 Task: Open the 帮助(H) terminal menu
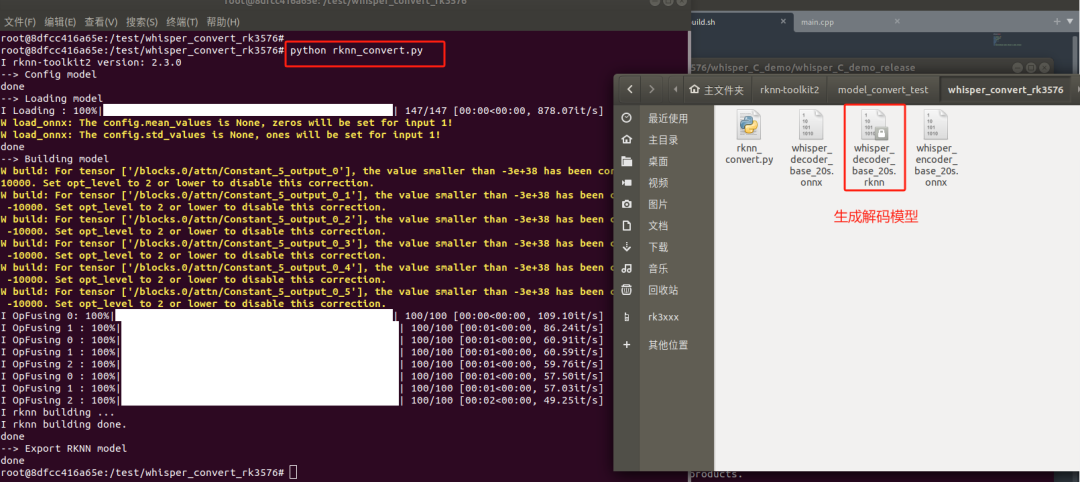pyautogui.click(x=223, y=22)
